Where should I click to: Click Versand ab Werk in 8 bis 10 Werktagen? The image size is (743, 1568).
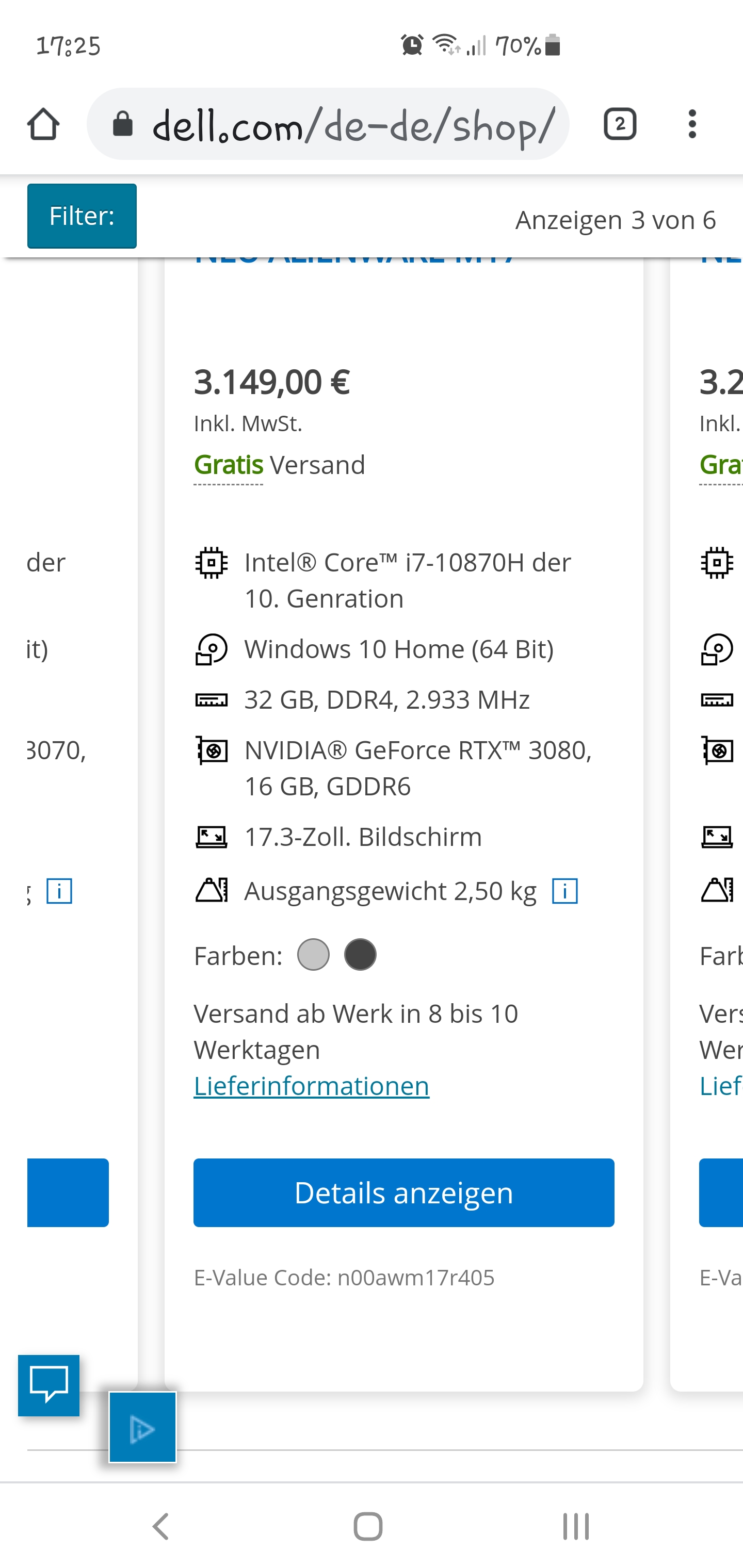[356, 1032]
